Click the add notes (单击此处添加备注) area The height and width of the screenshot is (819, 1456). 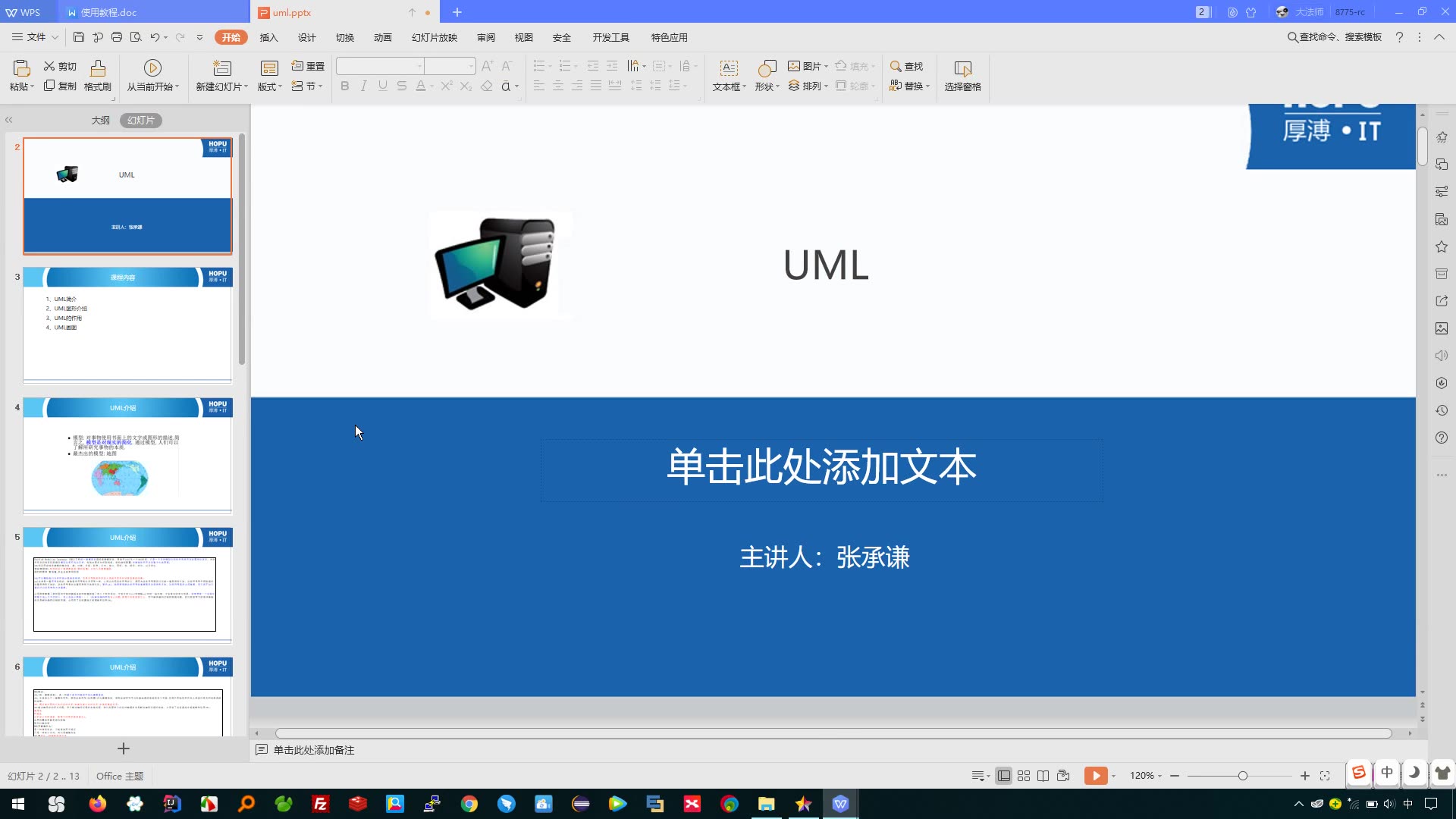pyautogui.click(x=314, y=750)
